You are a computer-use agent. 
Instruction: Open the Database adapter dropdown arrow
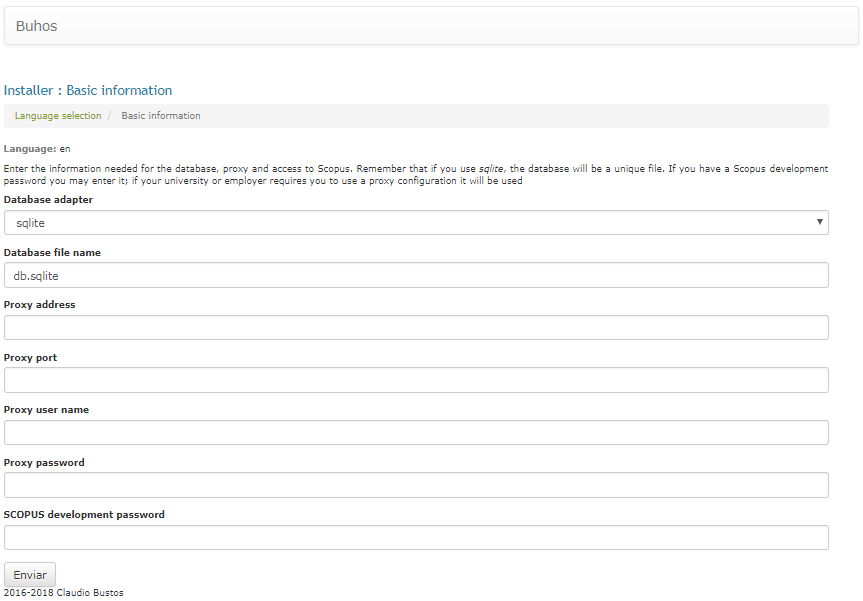pos(820,222)
